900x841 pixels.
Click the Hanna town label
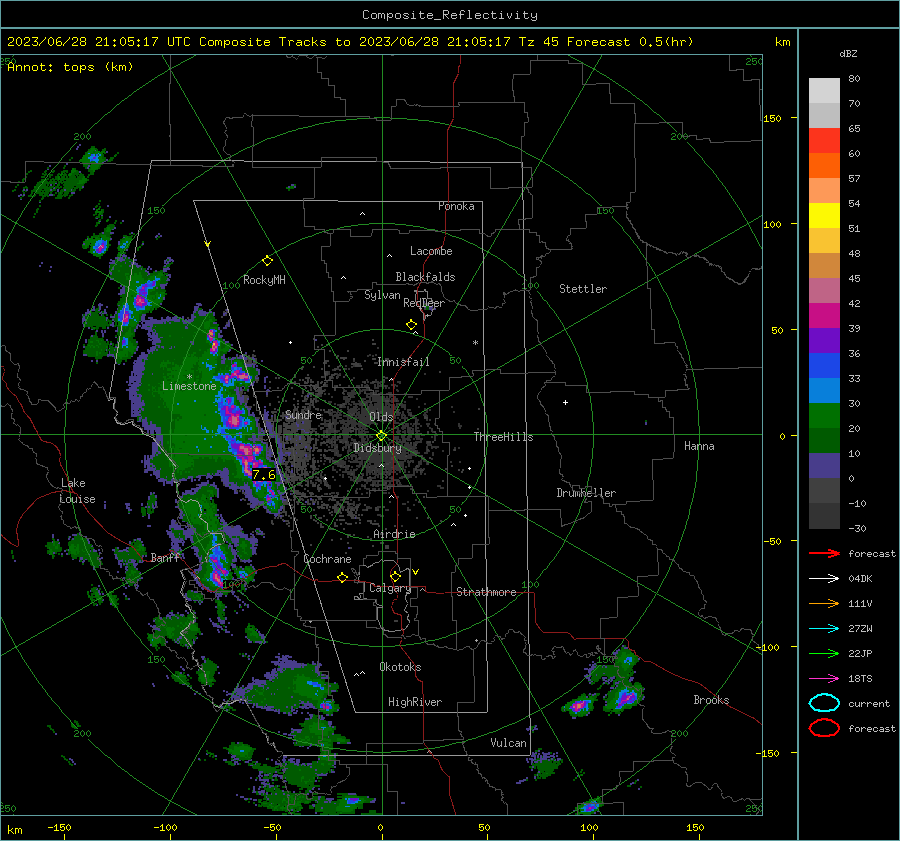pyautogui.click(x=699, y=446)
